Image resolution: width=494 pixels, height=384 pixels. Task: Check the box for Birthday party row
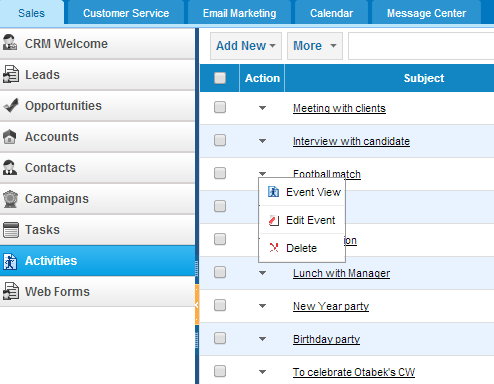click(x=220, y=338)
